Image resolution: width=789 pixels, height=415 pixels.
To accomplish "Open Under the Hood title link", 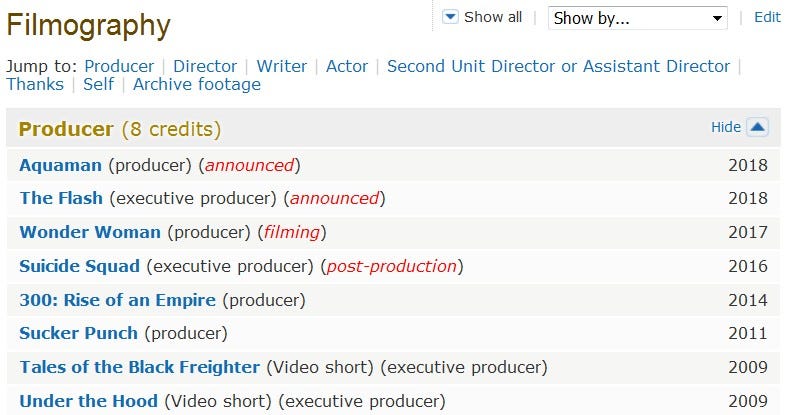I will tap(88, 401).
